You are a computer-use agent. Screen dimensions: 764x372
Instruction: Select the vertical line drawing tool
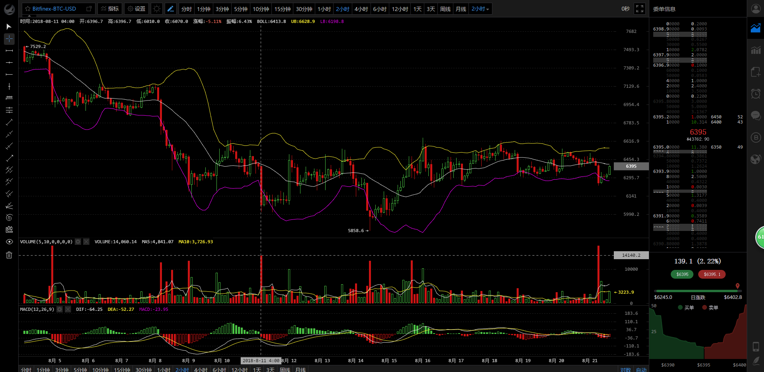[x=9, y=86]
